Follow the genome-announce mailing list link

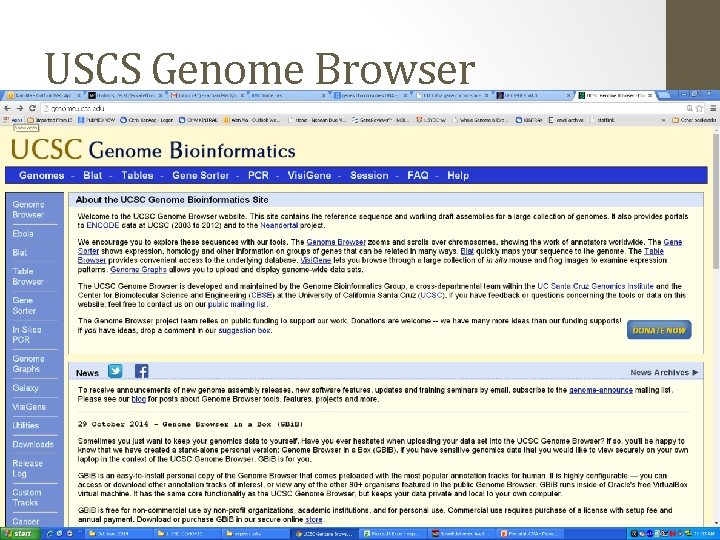pyautogui.click(x=601, y=390)
